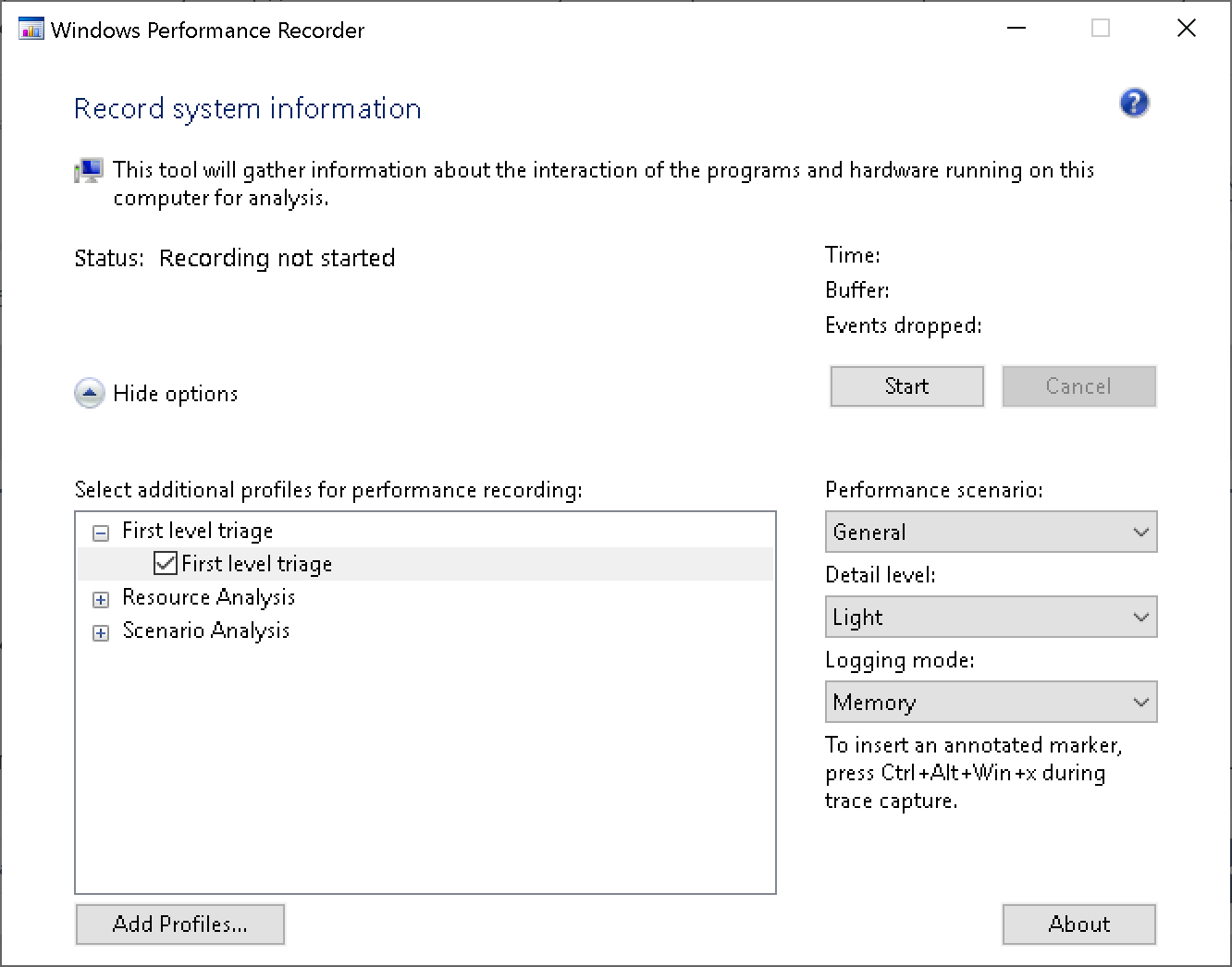Collapse the First level triage tree group
The image size is (1232, 967).
(101, 533)
